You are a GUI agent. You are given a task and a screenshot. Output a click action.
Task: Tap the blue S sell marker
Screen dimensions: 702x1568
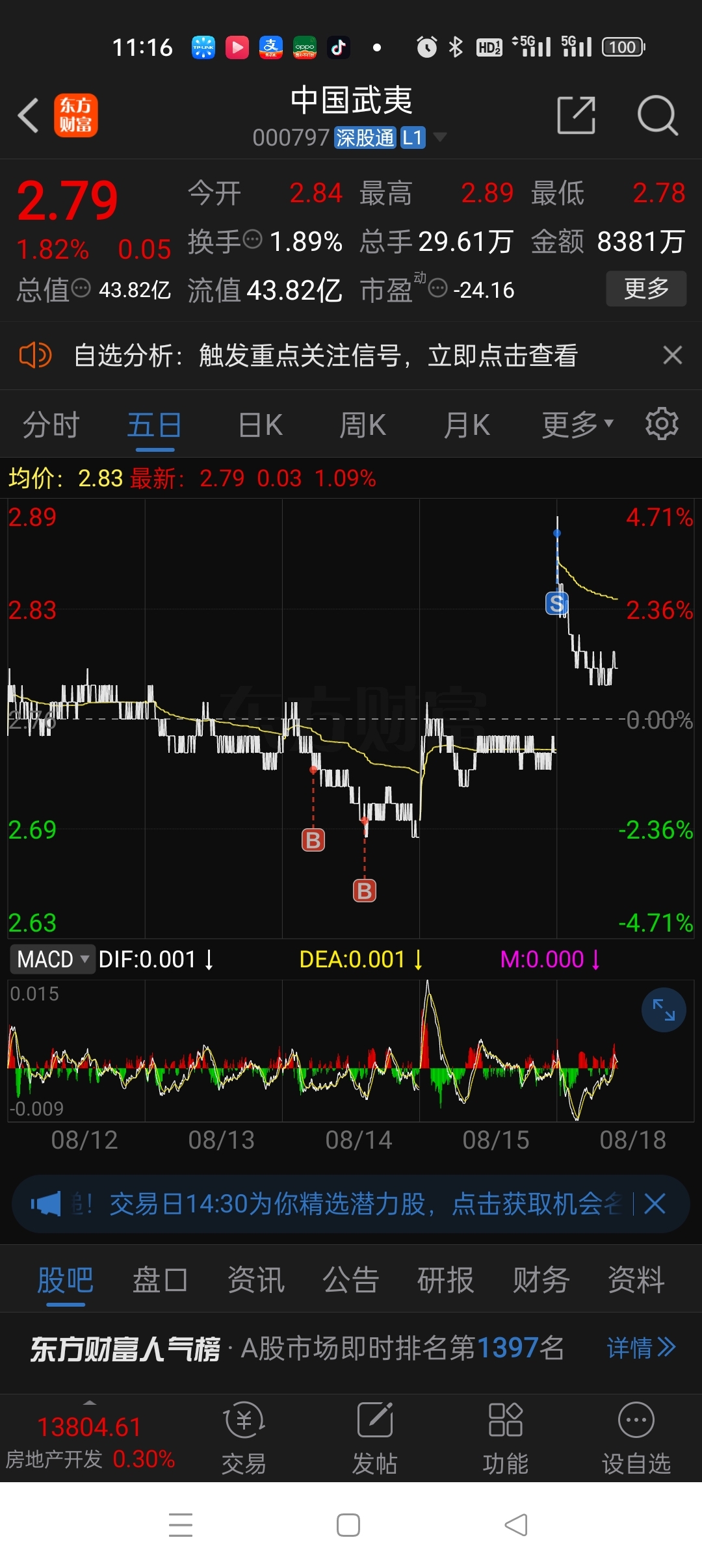click(x=556, y=604)
